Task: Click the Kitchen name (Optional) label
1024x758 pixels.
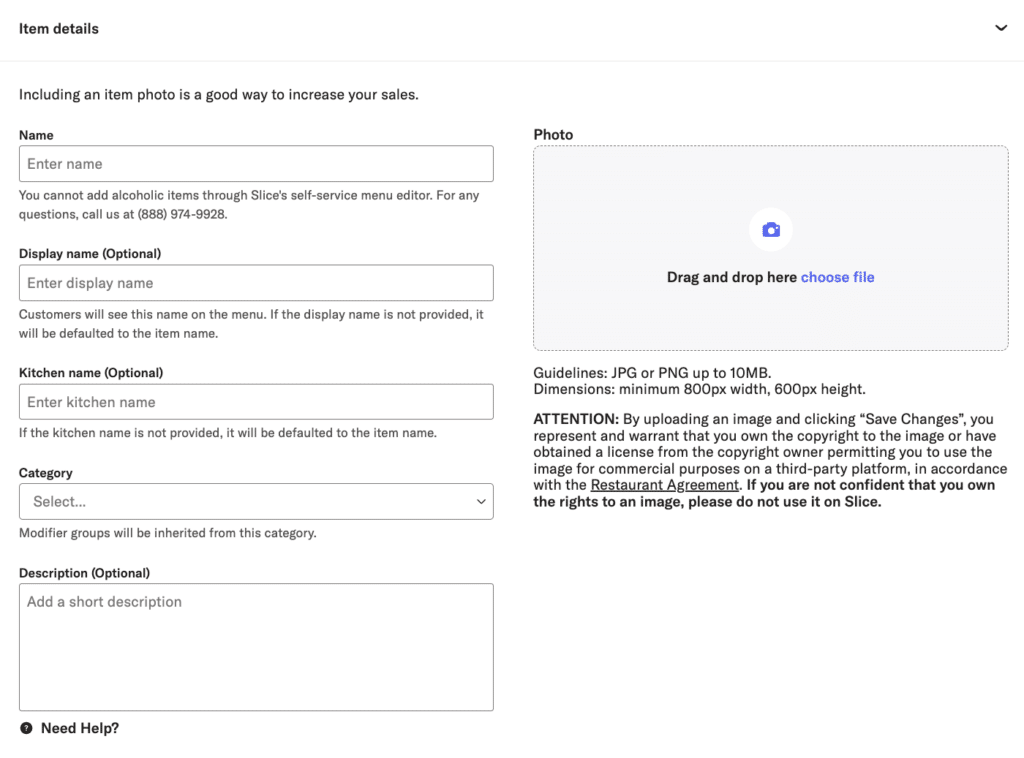Action: pos(91,373)
